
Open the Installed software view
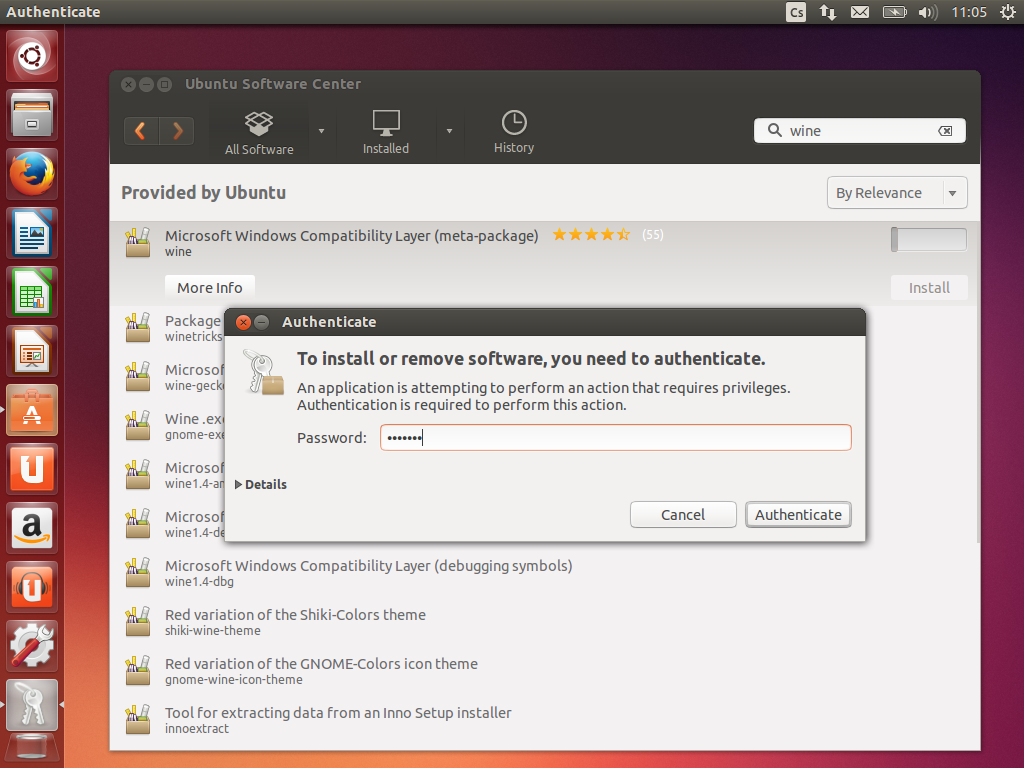click(386, 133)
